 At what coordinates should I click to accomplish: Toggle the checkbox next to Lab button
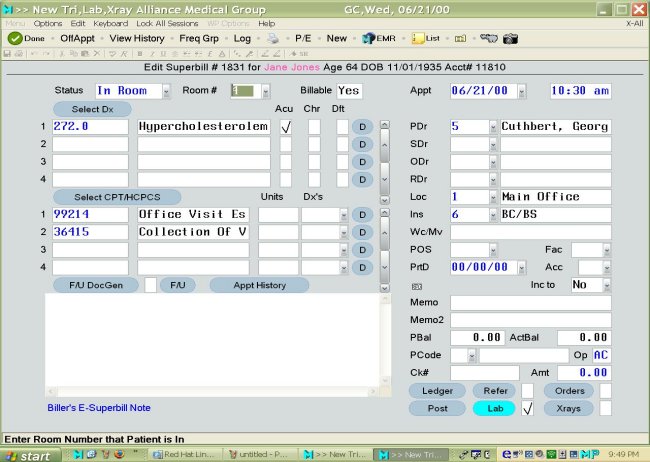click(x=528, y=409)
